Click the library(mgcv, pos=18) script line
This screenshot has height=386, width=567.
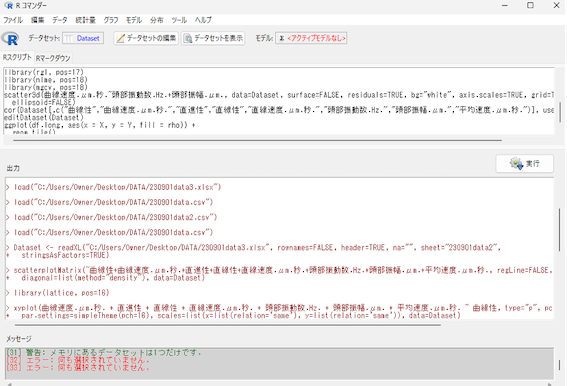46,88
